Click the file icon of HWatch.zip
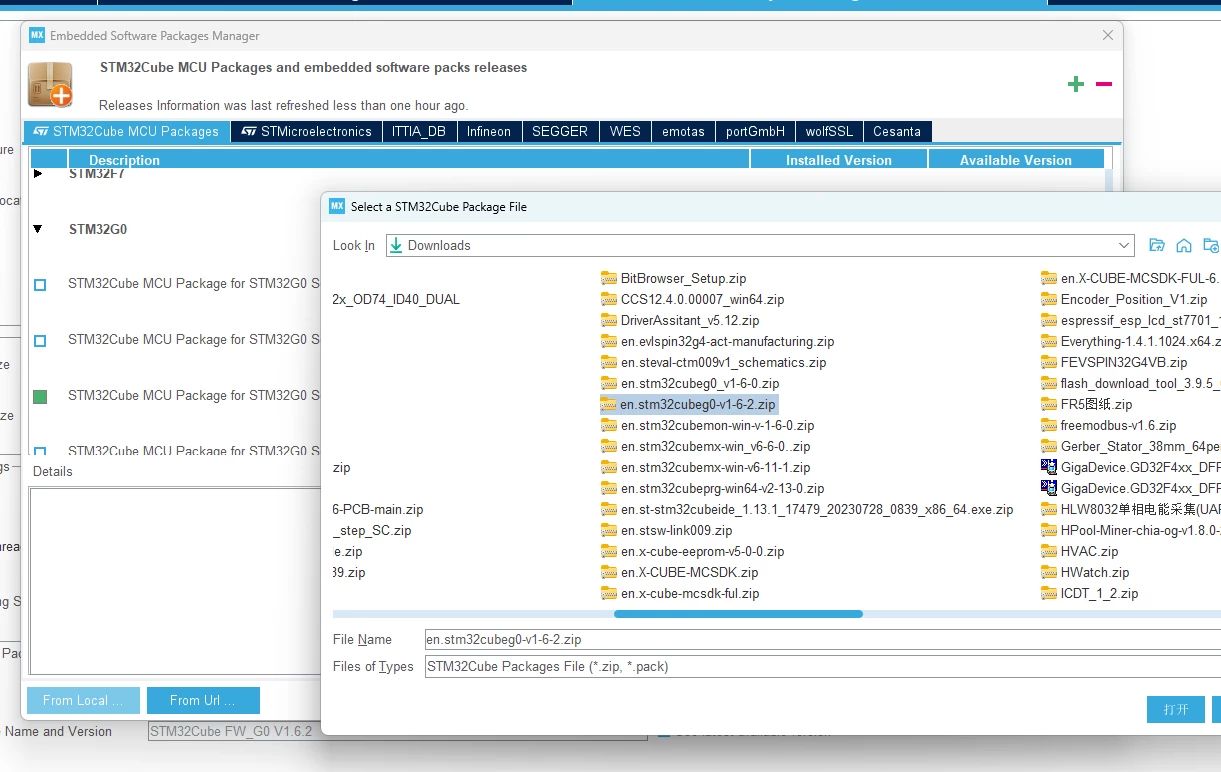The height and width of the screenshot is (772, 1221). click(1049, 572)
